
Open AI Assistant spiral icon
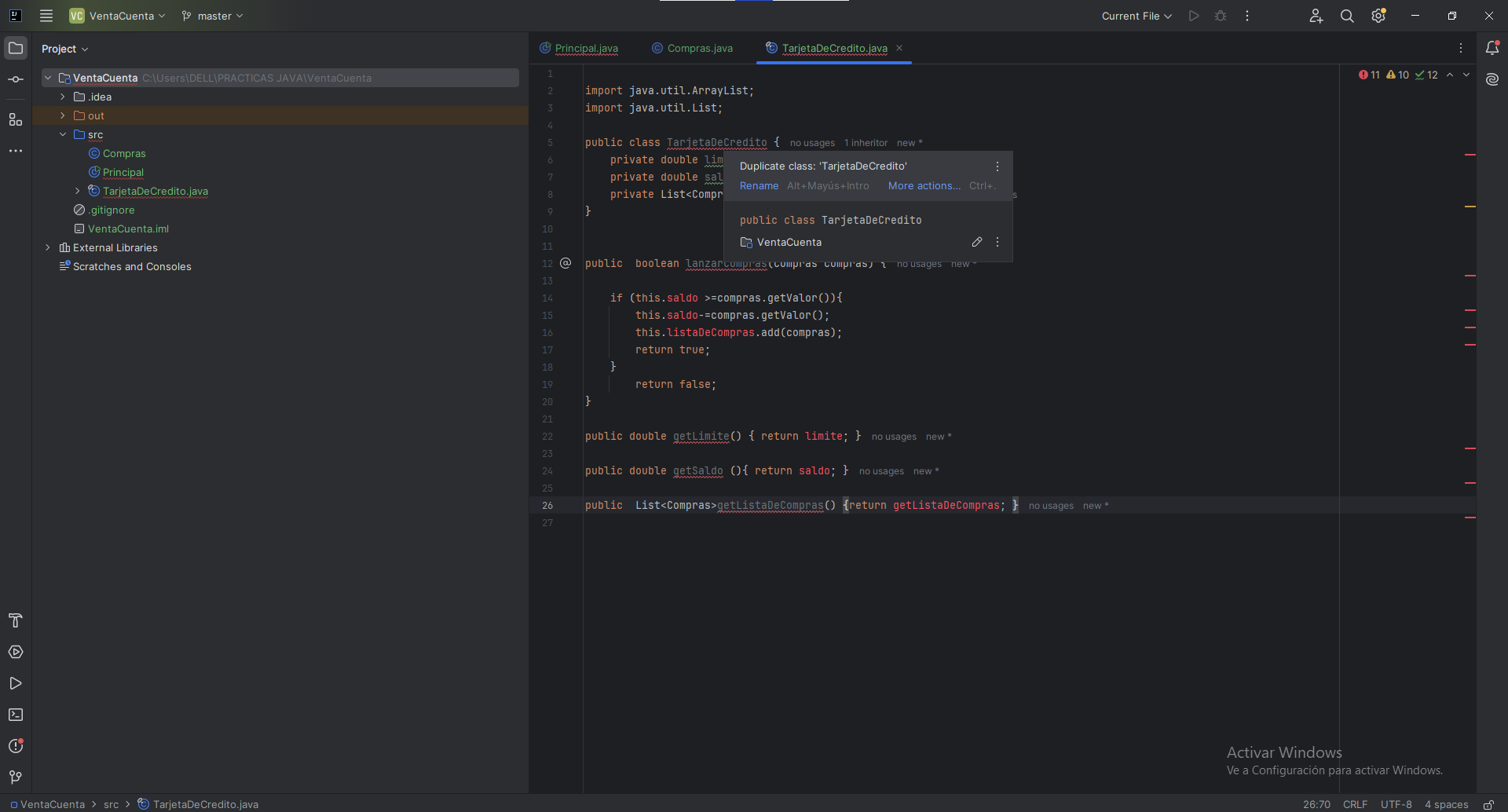click(x=1492, y=79)
